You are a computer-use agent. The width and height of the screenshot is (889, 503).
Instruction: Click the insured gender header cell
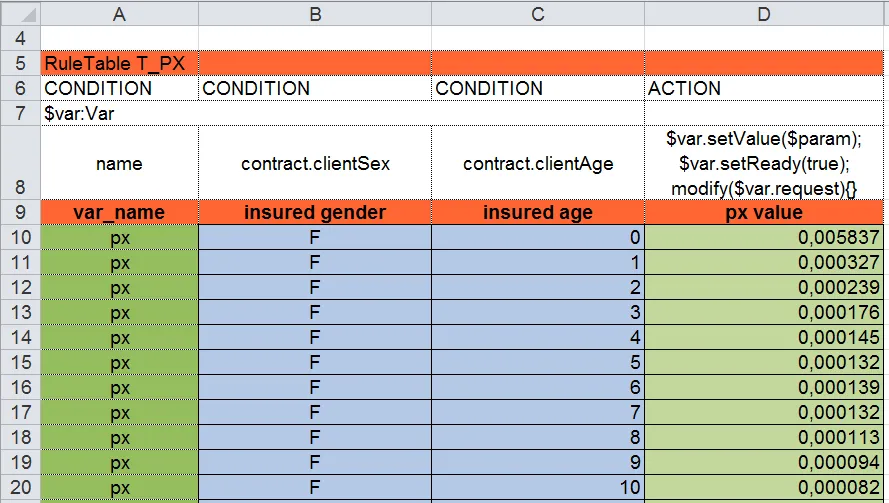315,213
